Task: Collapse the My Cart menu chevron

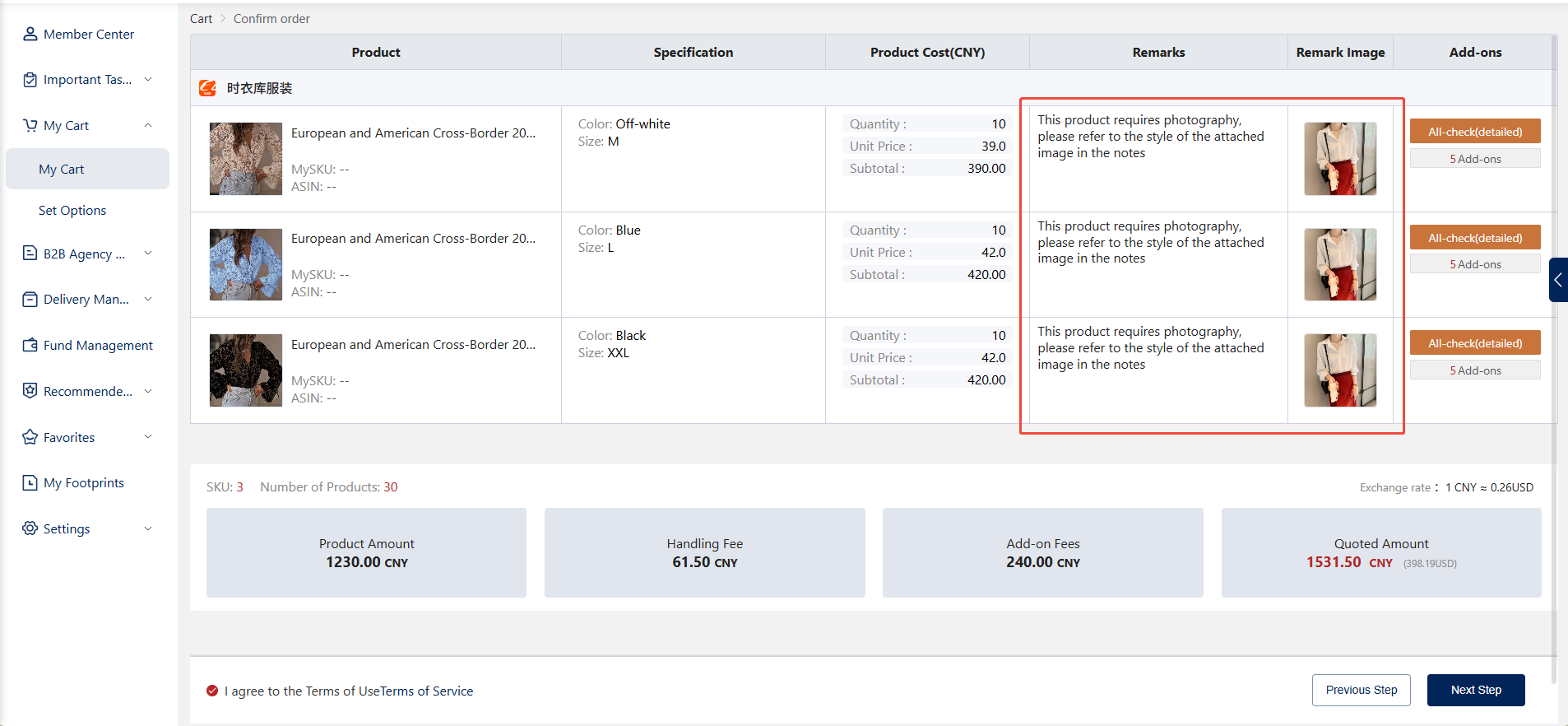Action: click(148, 125)
